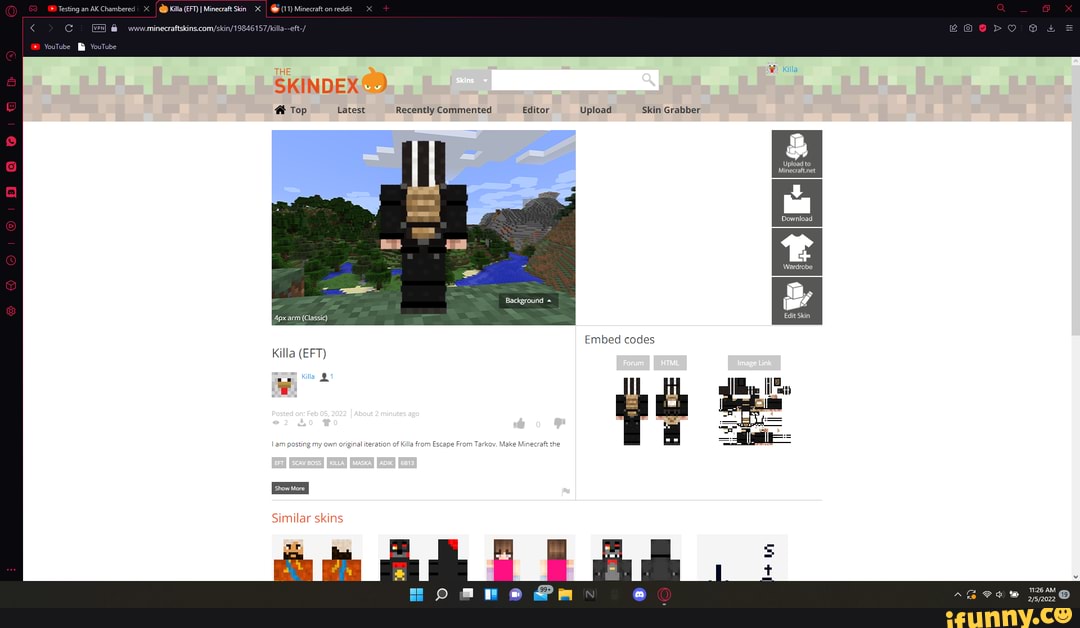Open WhatsApp from the browser sidebar

(x=11, y=141)
